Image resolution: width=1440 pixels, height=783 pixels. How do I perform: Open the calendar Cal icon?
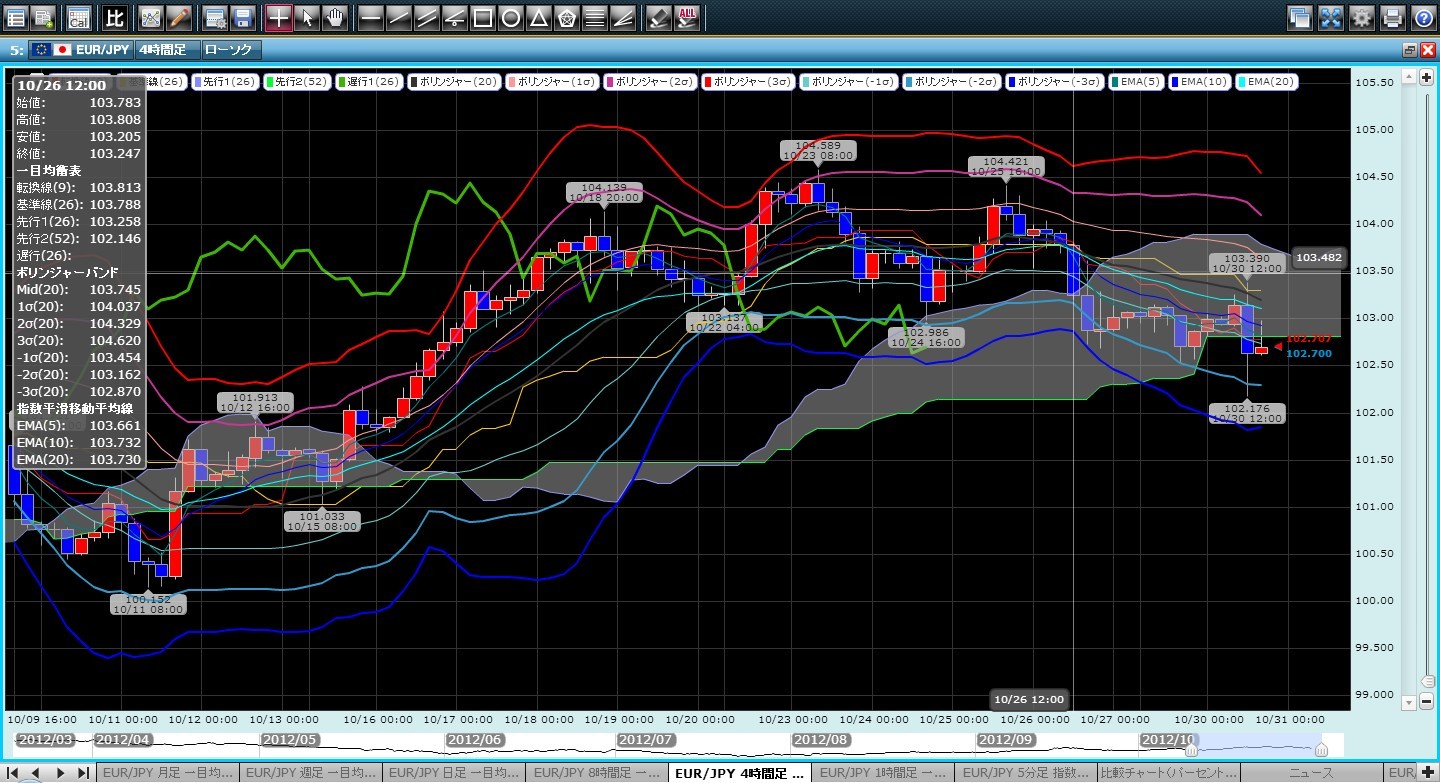[x=77, y=17]
